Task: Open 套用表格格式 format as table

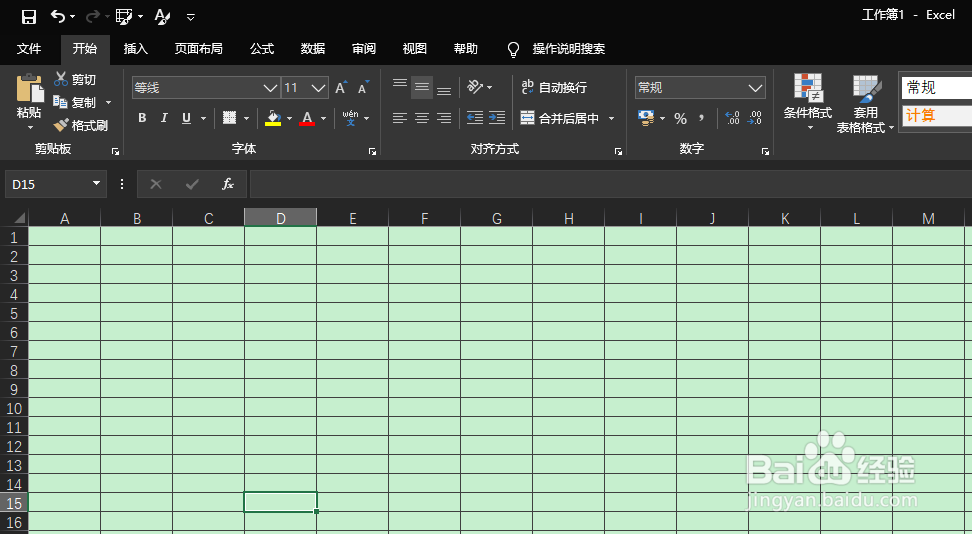Action: (865, 104)
